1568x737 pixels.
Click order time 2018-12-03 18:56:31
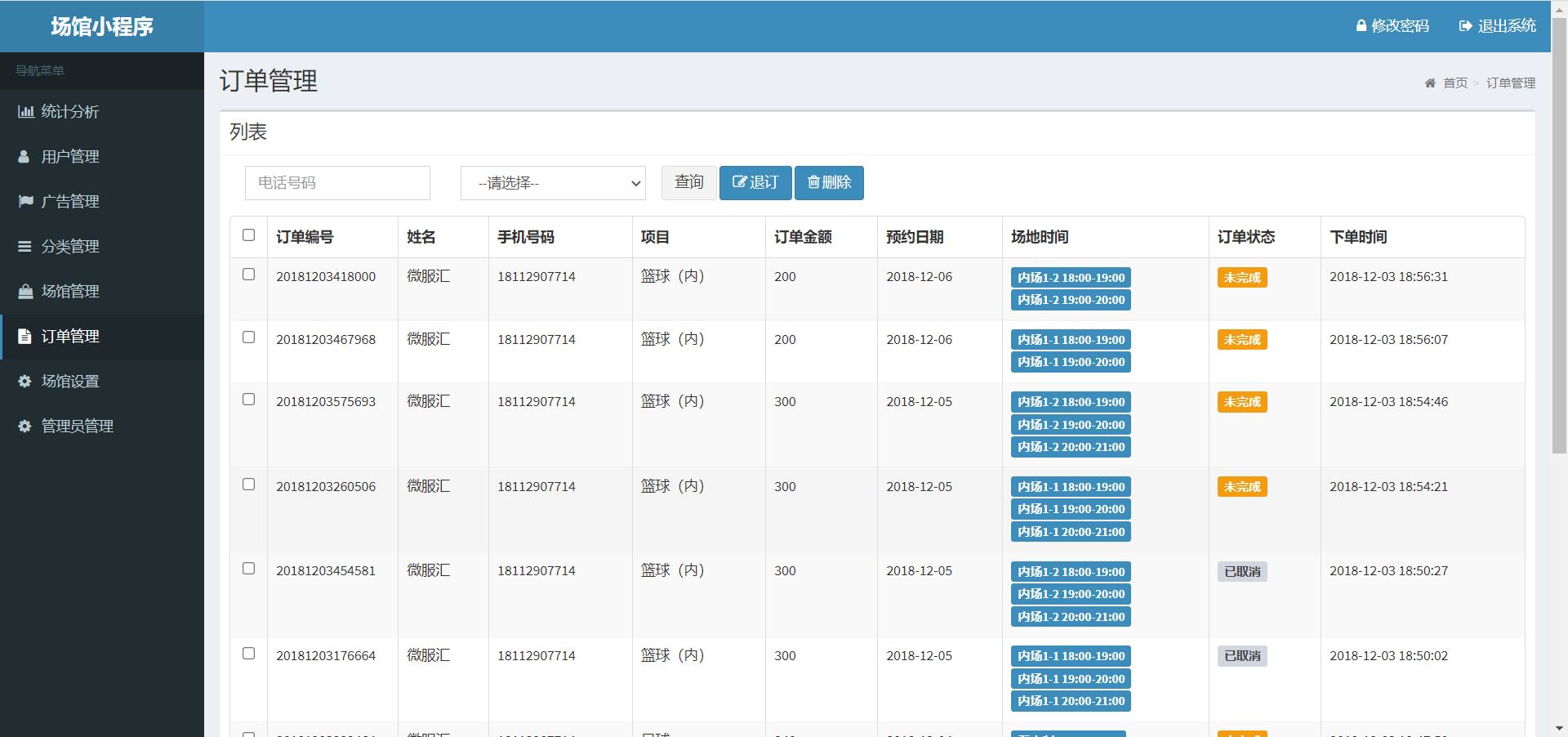click(1388, 277)
